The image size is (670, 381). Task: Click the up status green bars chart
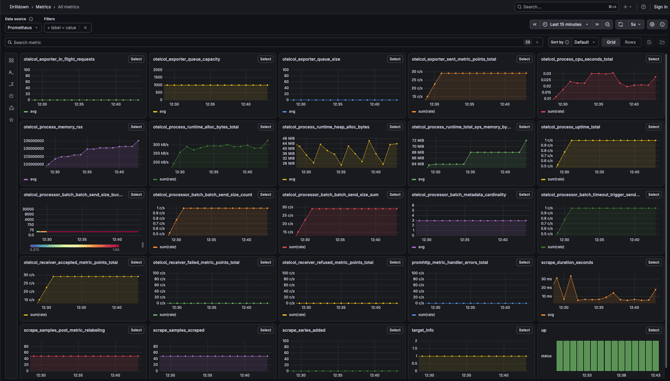tap(608, 355)
